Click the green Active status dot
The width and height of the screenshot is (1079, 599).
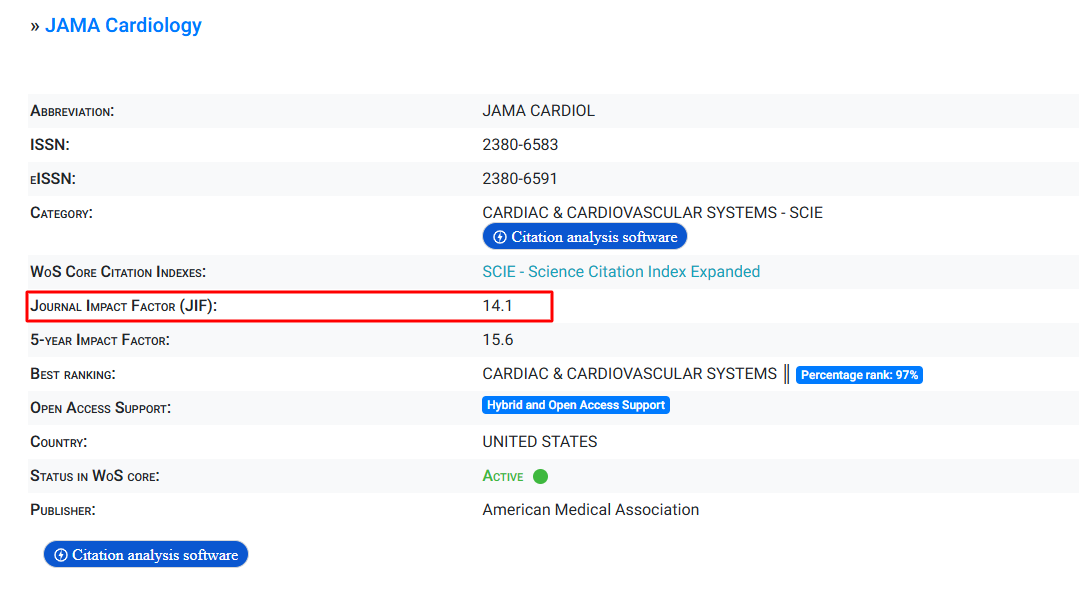(x=540, y=476)
